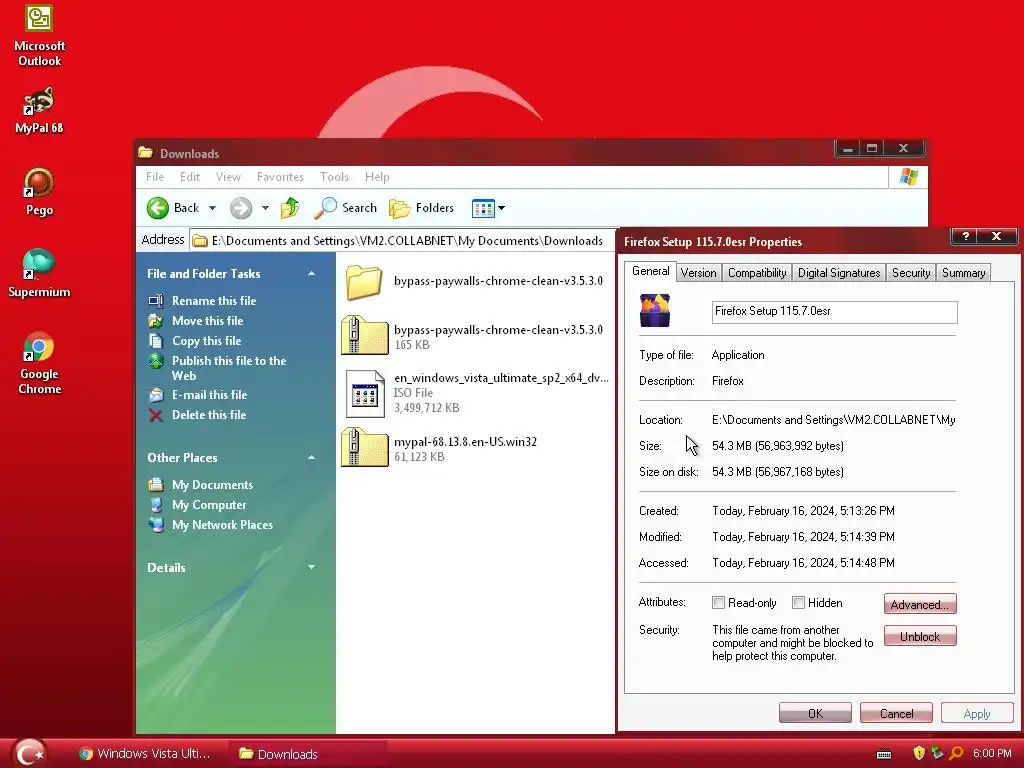Open the Views dropdown arrow
Image resolution: width=1024 pixels, height=768 pixels.
502,208
